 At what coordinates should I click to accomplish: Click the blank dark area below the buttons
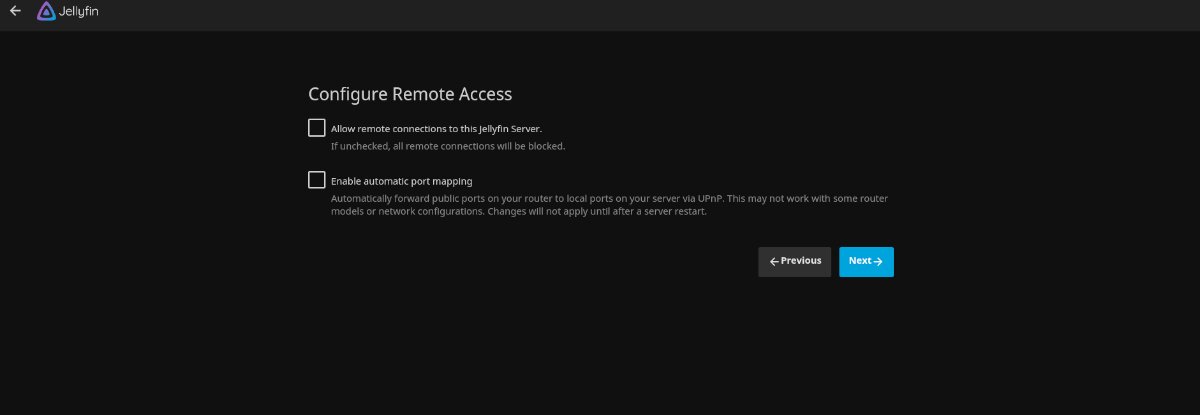[600, 350]
